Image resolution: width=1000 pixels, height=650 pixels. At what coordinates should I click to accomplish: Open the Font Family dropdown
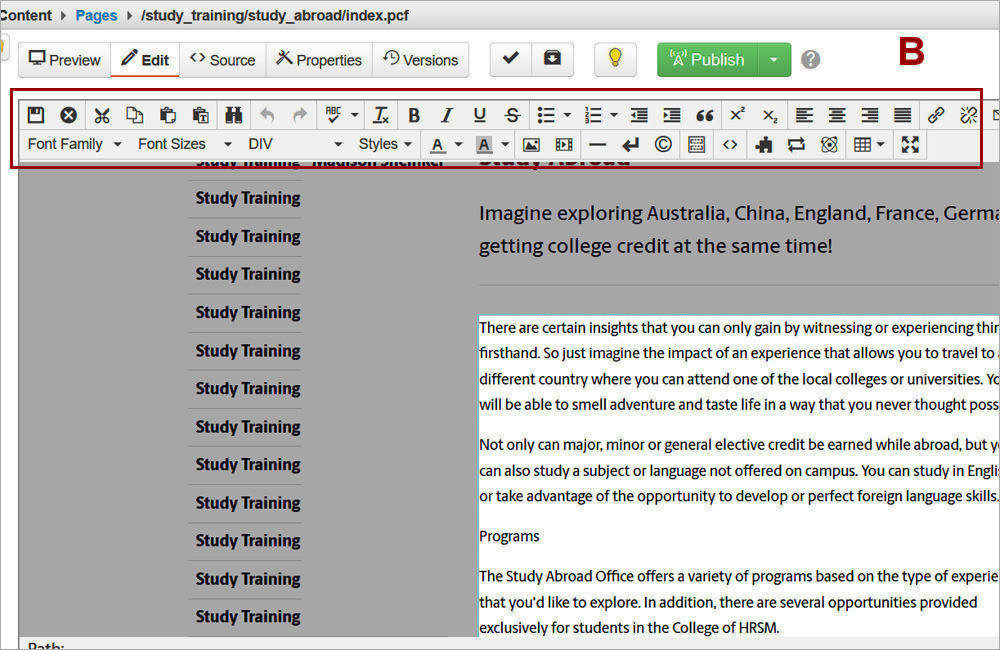pyautogui.click(x=72, y=144)
